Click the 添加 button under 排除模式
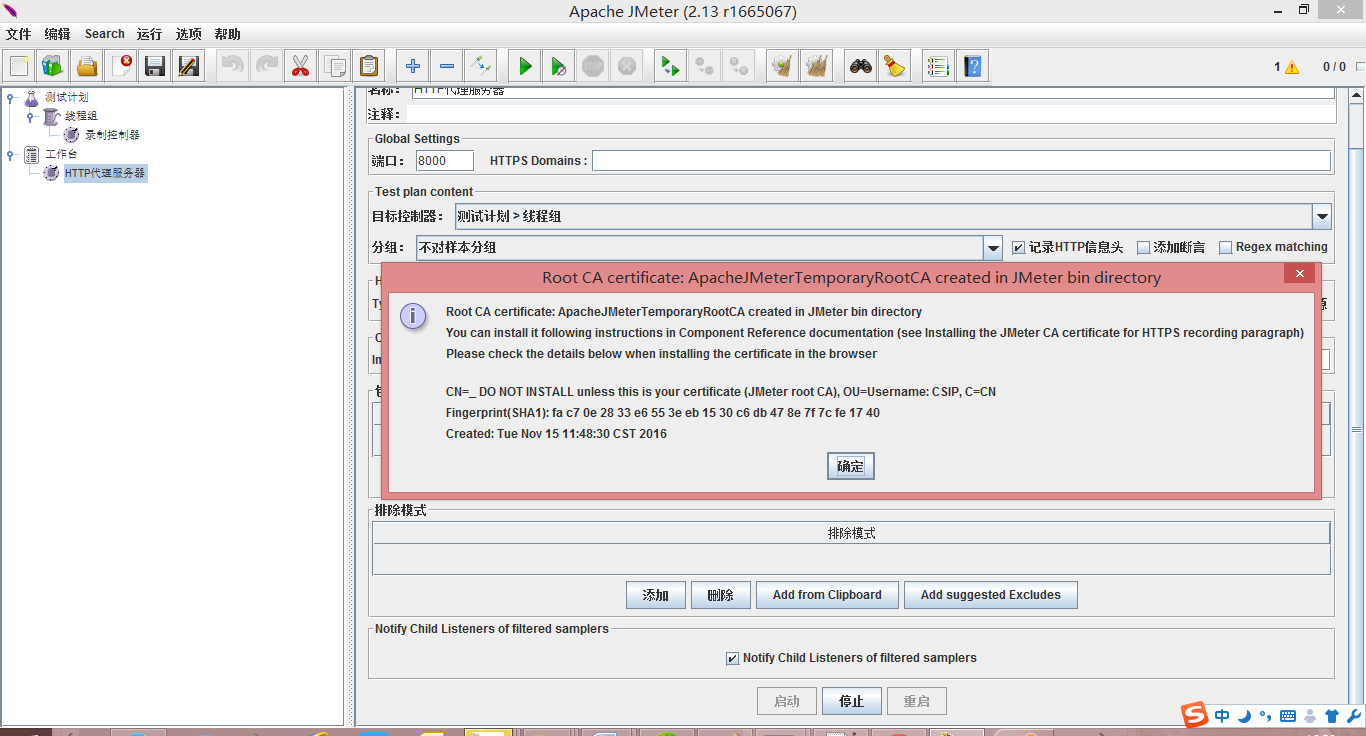The height and width of the screenshot is (736, 1366). click(x=656, y=595)
